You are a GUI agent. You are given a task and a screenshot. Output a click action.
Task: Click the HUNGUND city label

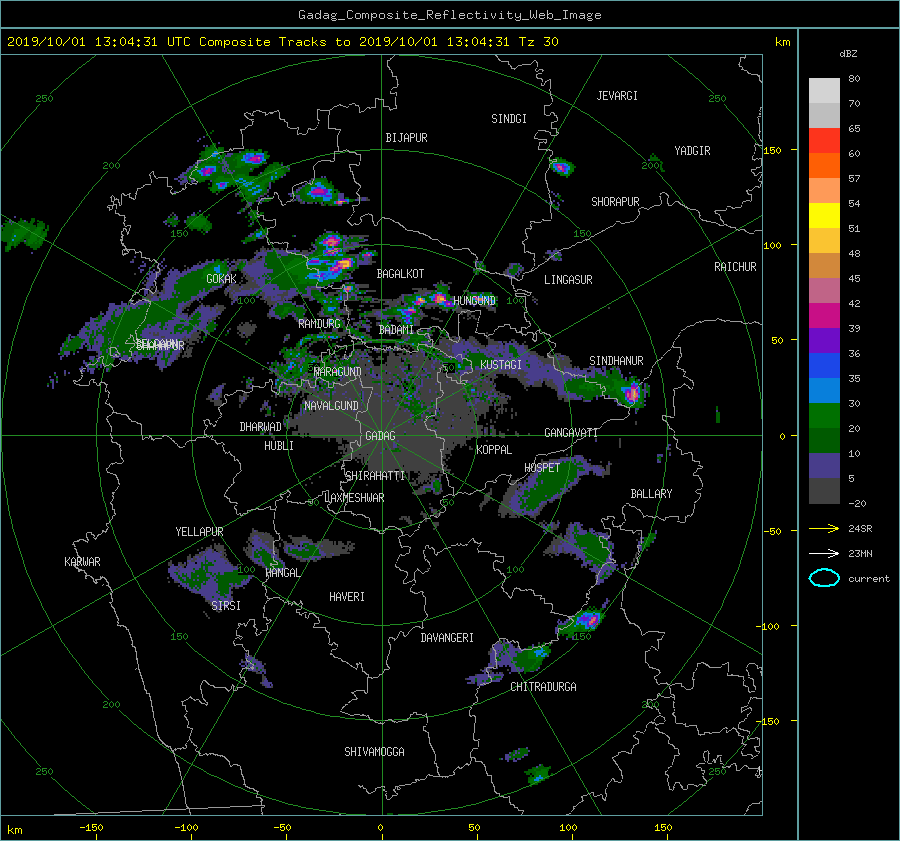tap(474, 301)
